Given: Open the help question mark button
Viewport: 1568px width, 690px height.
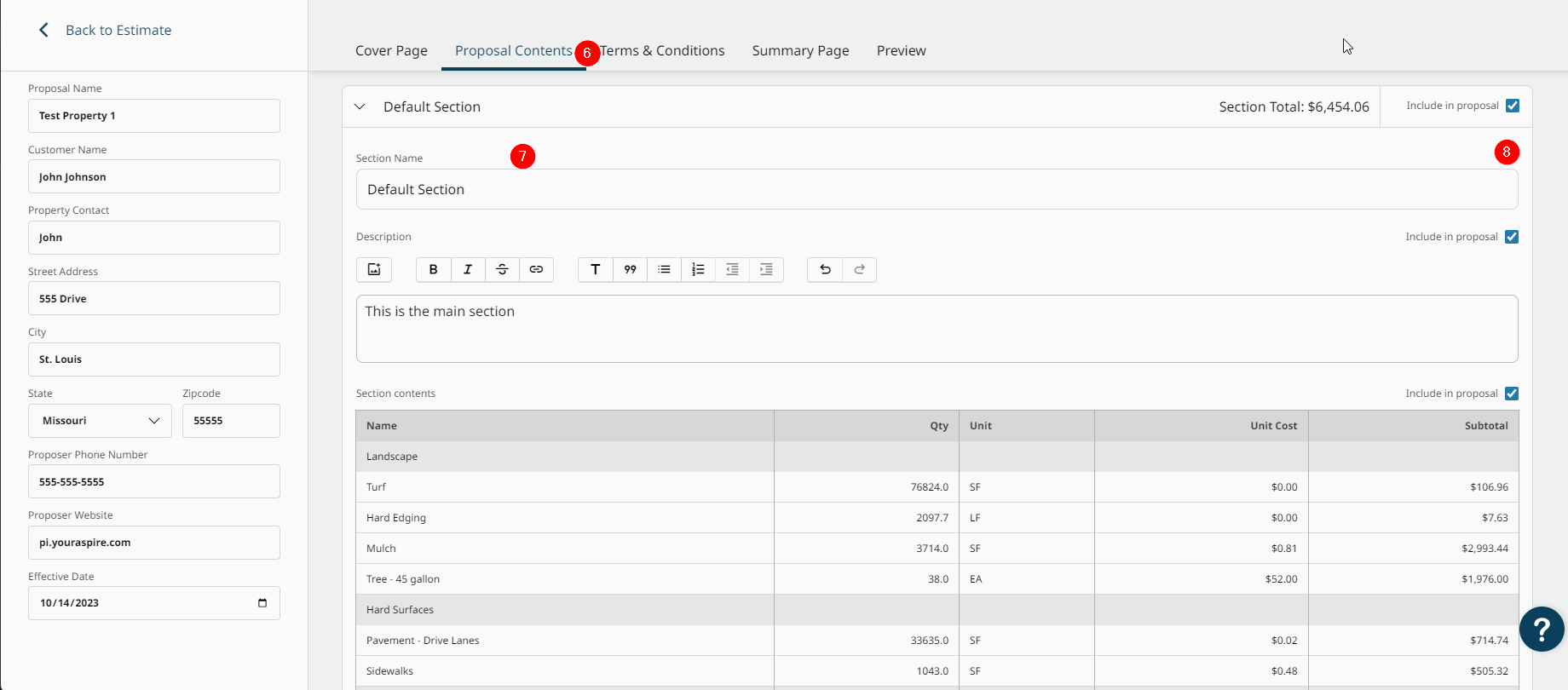Looking at the screenshot, I should (1542, 629).
